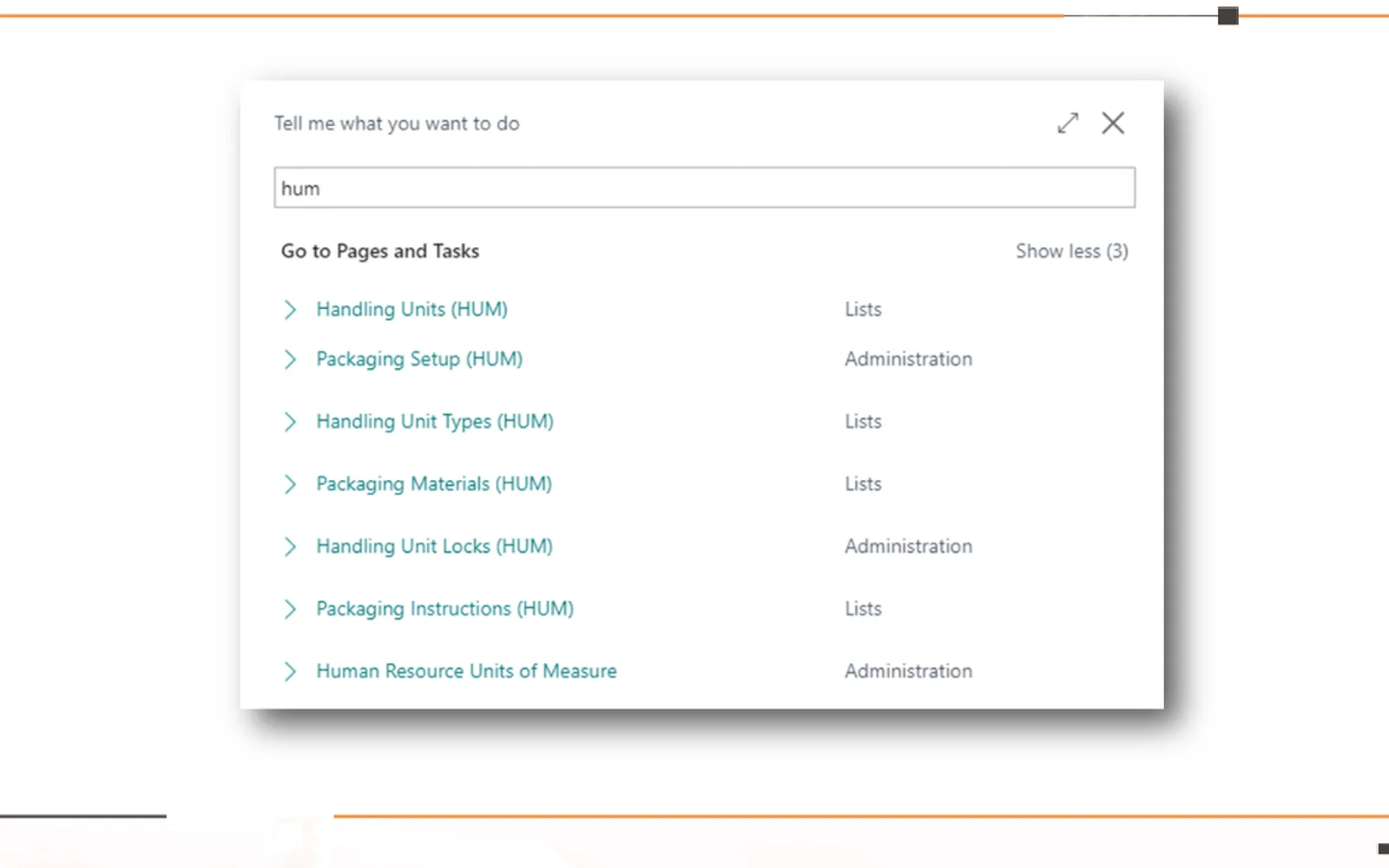Expand chevron beside Handling Unit Types (HUM)

click(290, 422)
